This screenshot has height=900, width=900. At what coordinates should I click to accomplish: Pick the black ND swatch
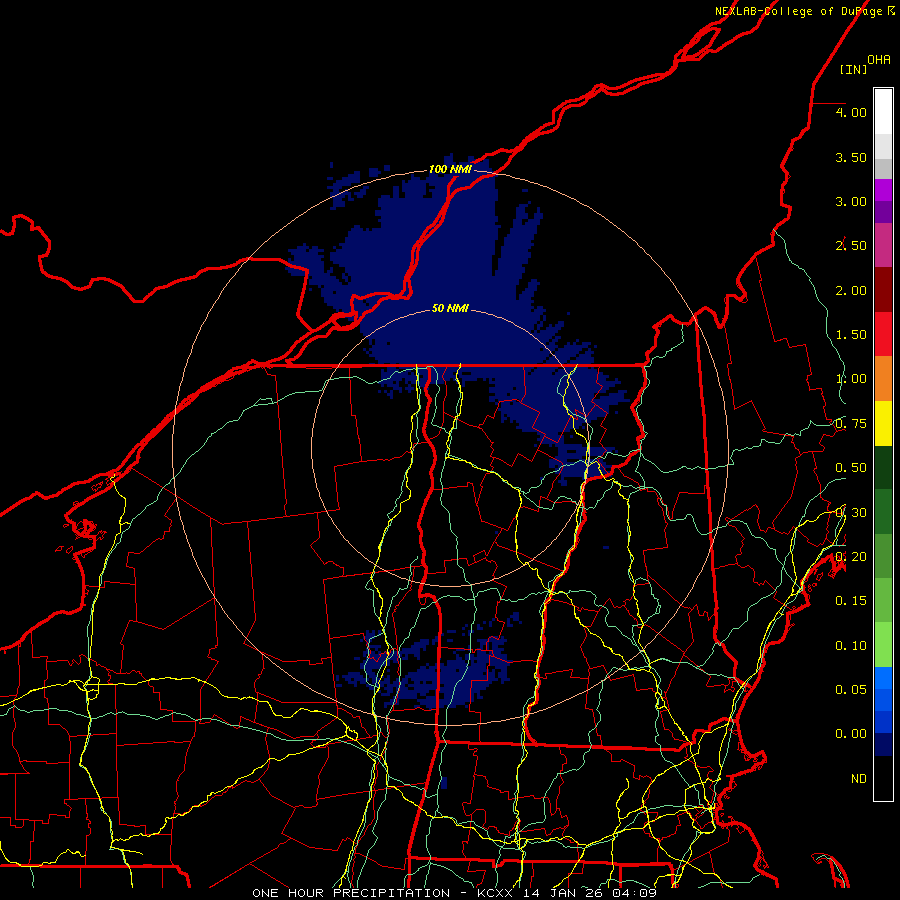click(883, 778)
